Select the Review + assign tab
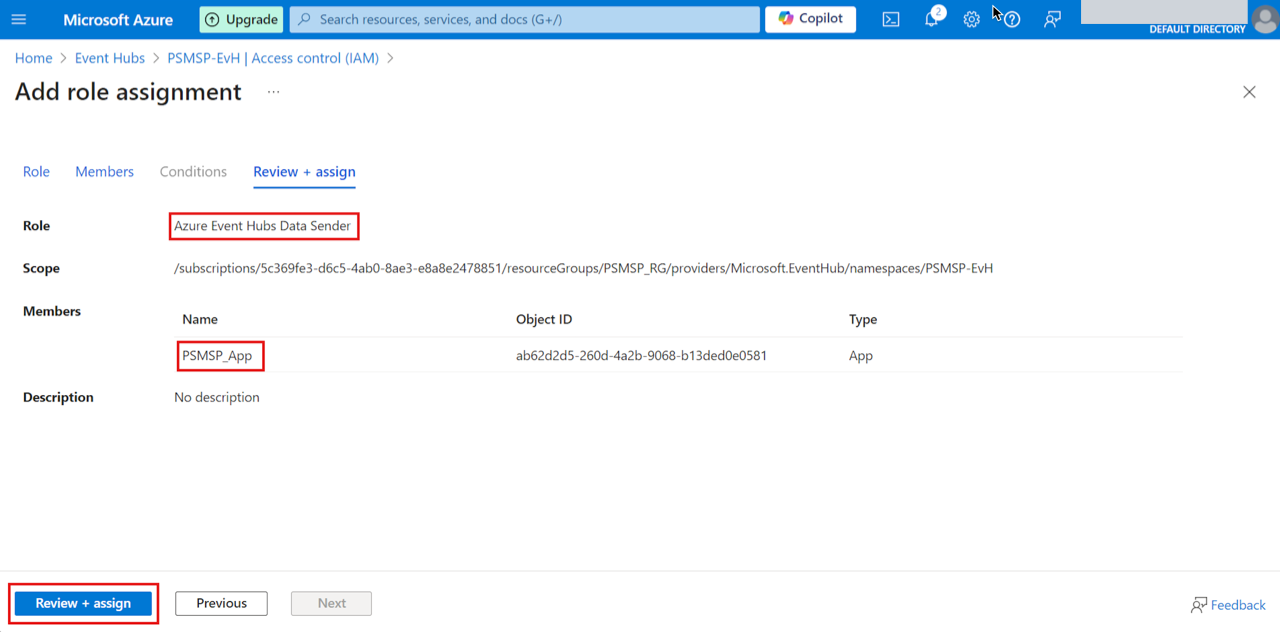1280x632 pixels. click(x=304, y=172)
